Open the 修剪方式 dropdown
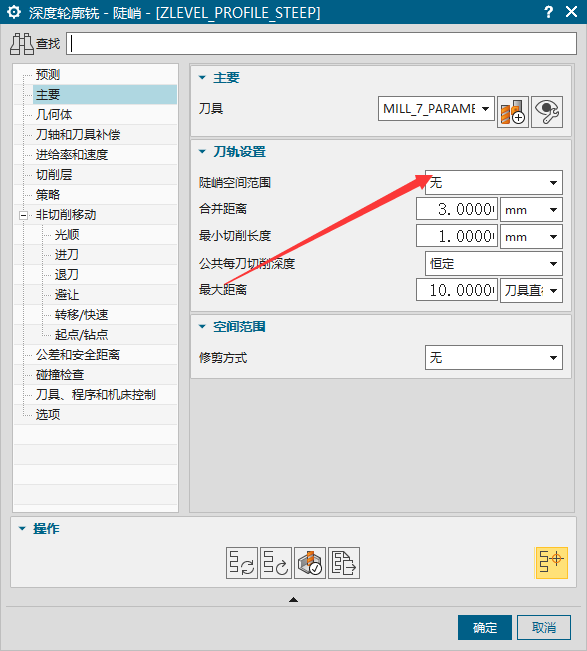587x651 pixels. [x=494, y=357]
